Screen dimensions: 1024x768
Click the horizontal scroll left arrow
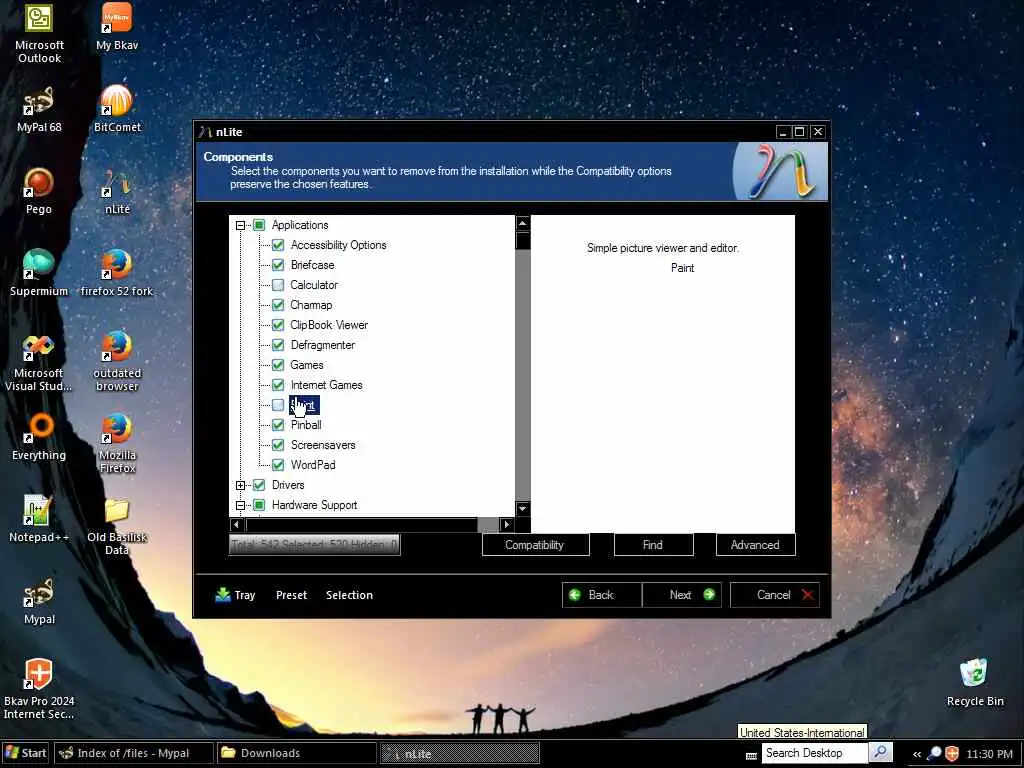pos(237,524)
